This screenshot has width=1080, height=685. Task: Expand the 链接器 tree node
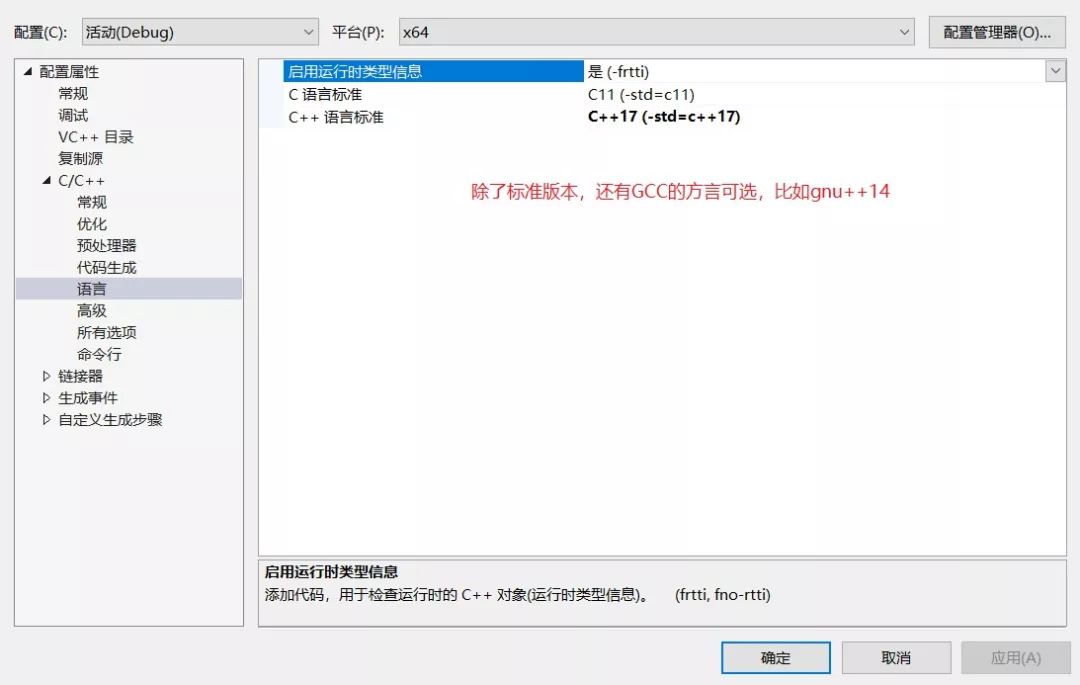pos(45,376)
